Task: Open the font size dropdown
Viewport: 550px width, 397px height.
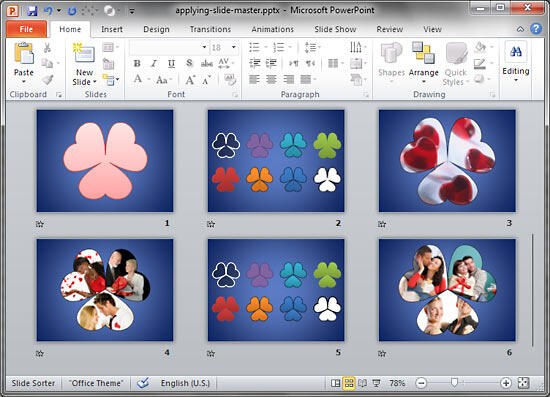Action: [234, 47]
